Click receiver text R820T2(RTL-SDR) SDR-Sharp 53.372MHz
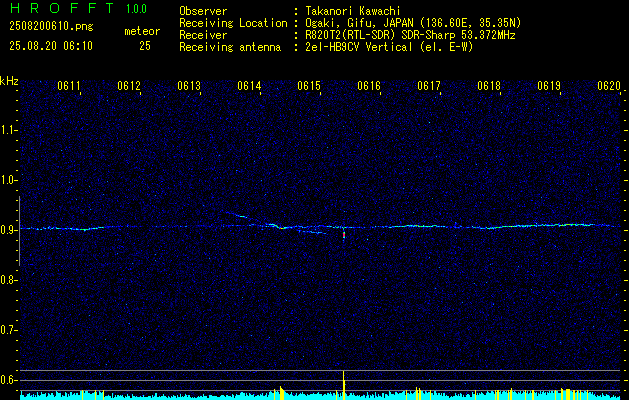This screenshot has height=400, width=629. 410,35
